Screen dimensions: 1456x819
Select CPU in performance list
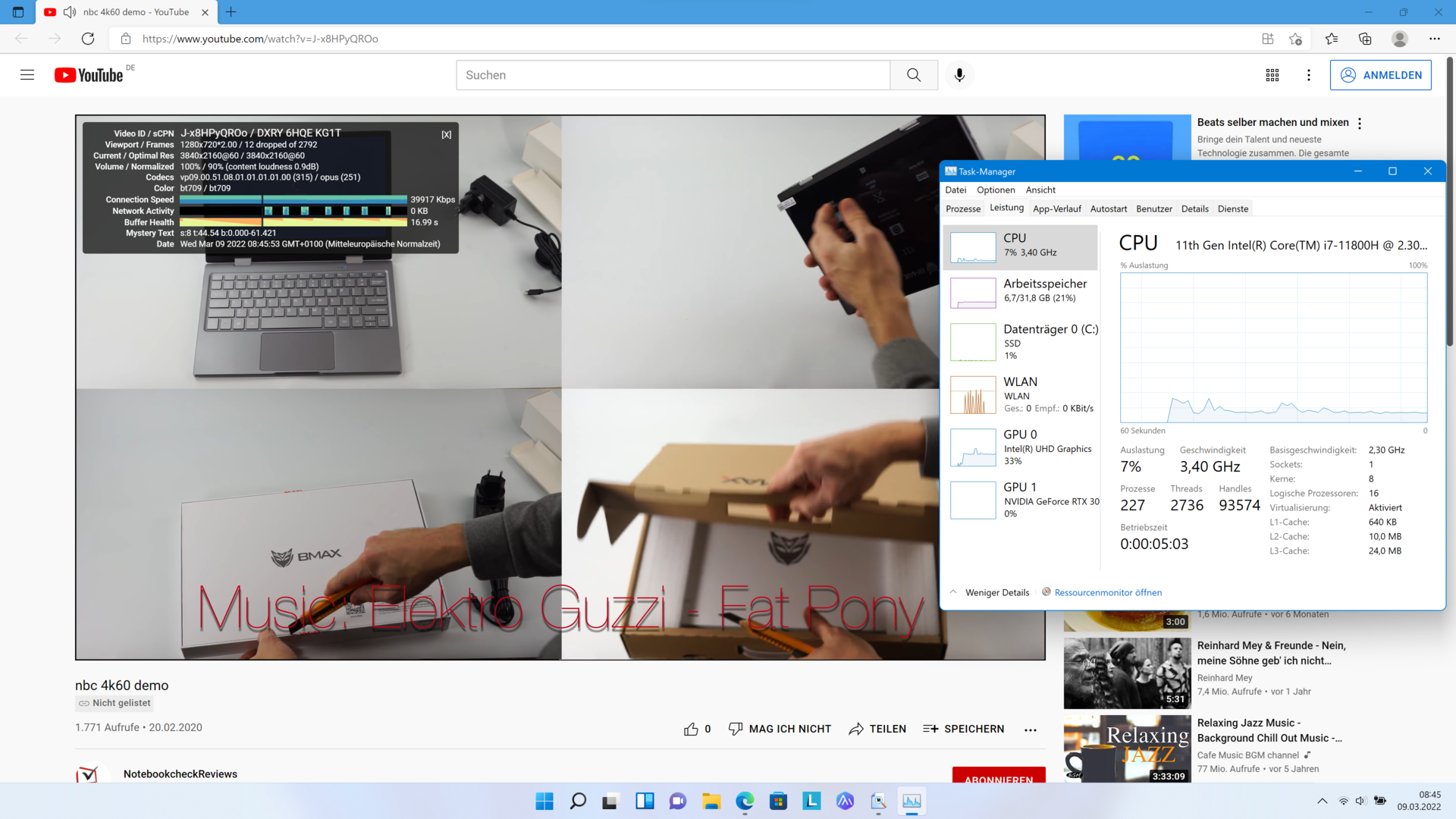[x=1021, y=247]
